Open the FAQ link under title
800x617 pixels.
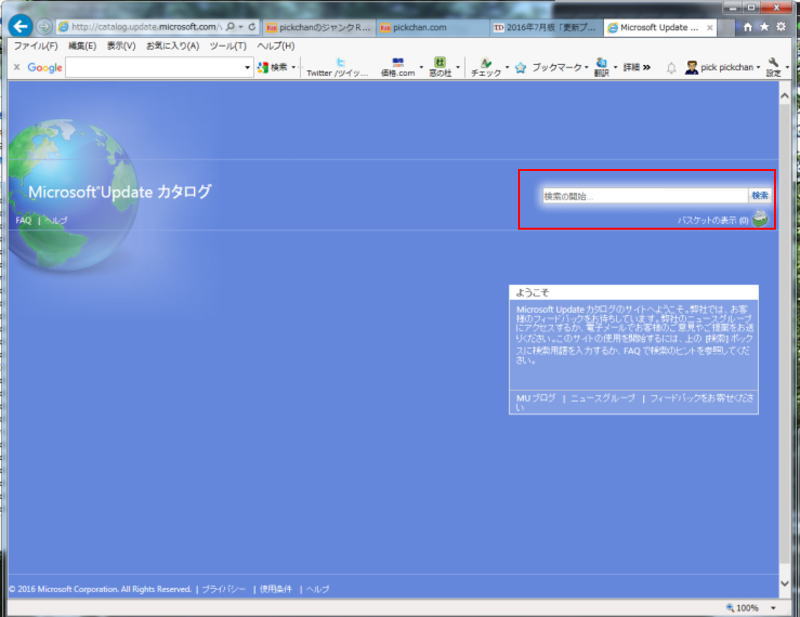click(23, 220)
